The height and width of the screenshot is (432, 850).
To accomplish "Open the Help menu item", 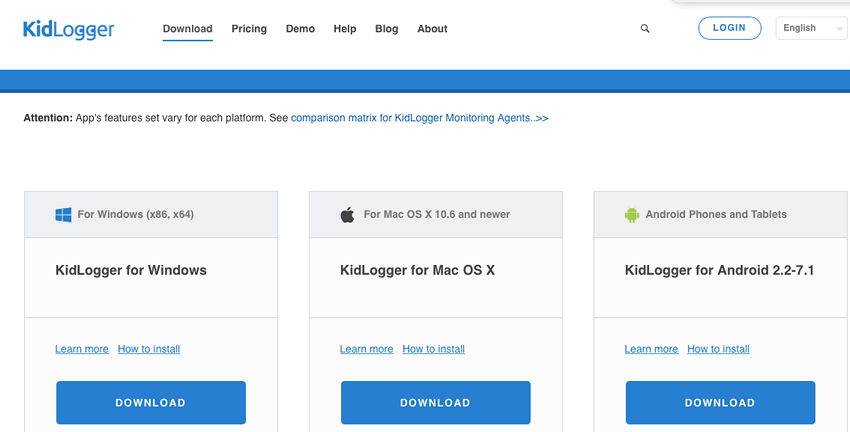I will click(345, 29).
